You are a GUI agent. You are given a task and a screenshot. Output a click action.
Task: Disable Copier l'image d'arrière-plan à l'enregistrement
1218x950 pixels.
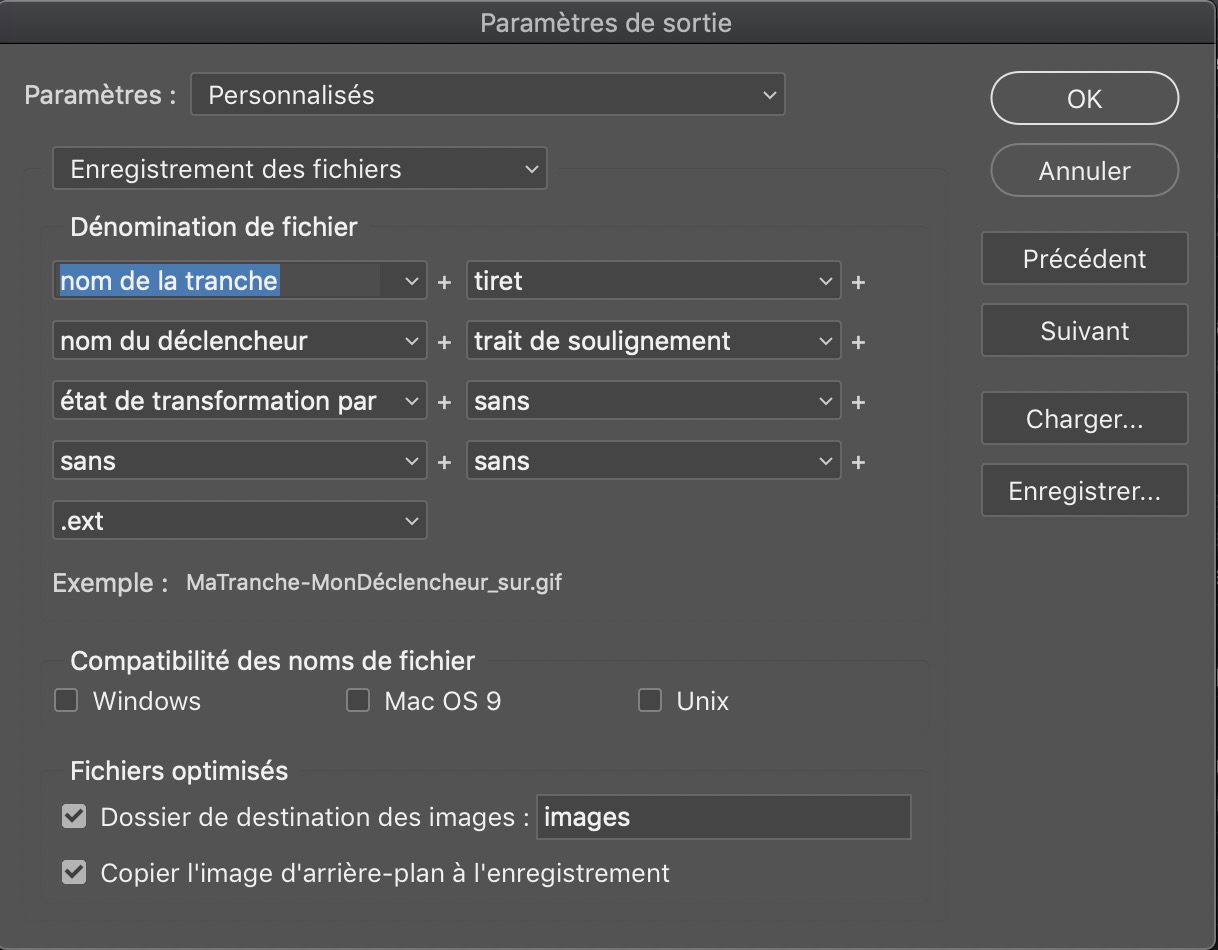click(x=73, y=872)
